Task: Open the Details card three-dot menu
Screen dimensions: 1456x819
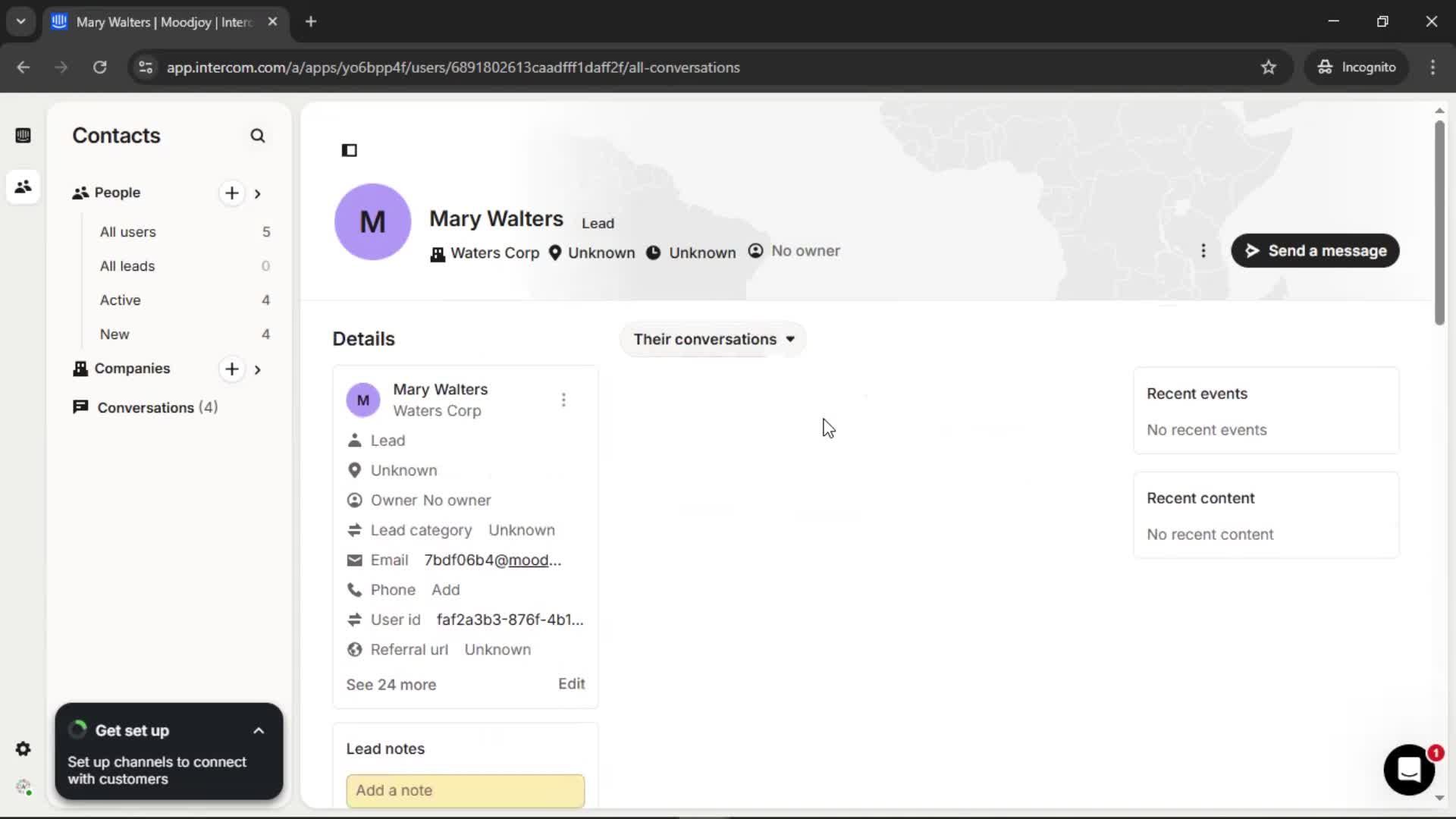Action: 563,400
